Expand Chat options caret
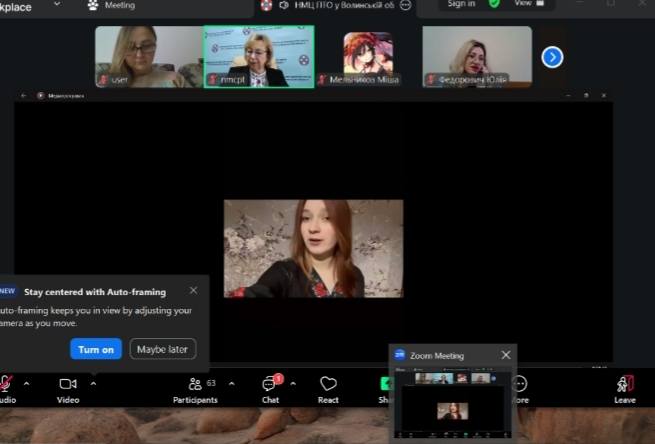The image size is (655, 444). (x=293, y=383)
